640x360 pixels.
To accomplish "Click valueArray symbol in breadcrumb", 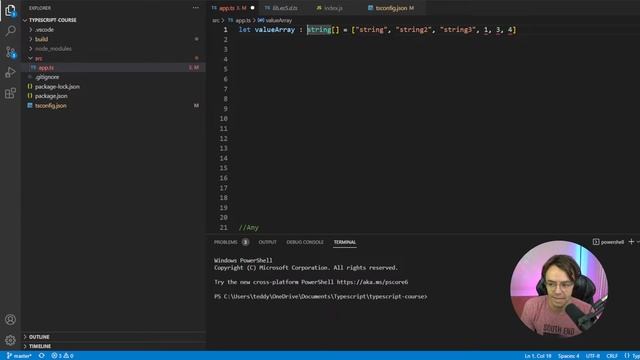I will pos(279,20).
